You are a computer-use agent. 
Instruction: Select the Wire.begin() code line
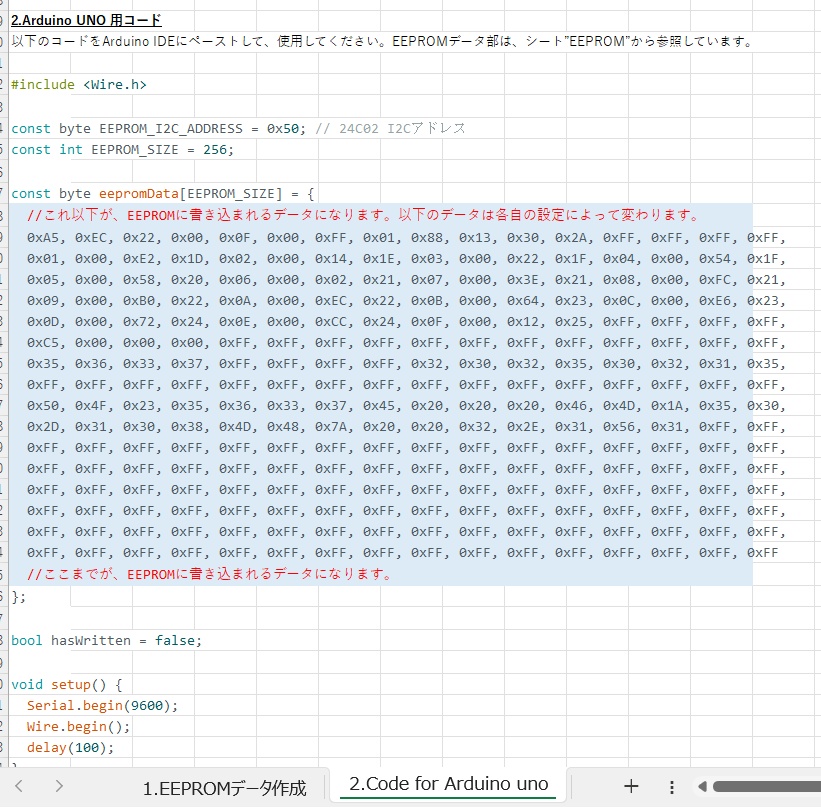click(x=70, y=726)
